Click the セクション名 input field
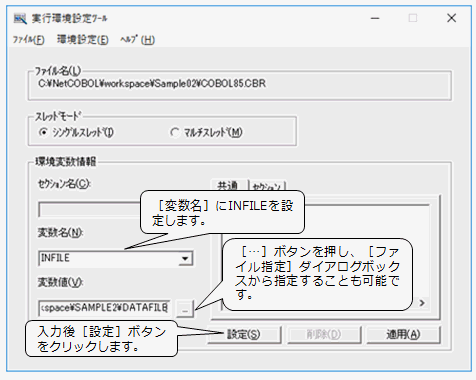 click(x=90, y=210)
